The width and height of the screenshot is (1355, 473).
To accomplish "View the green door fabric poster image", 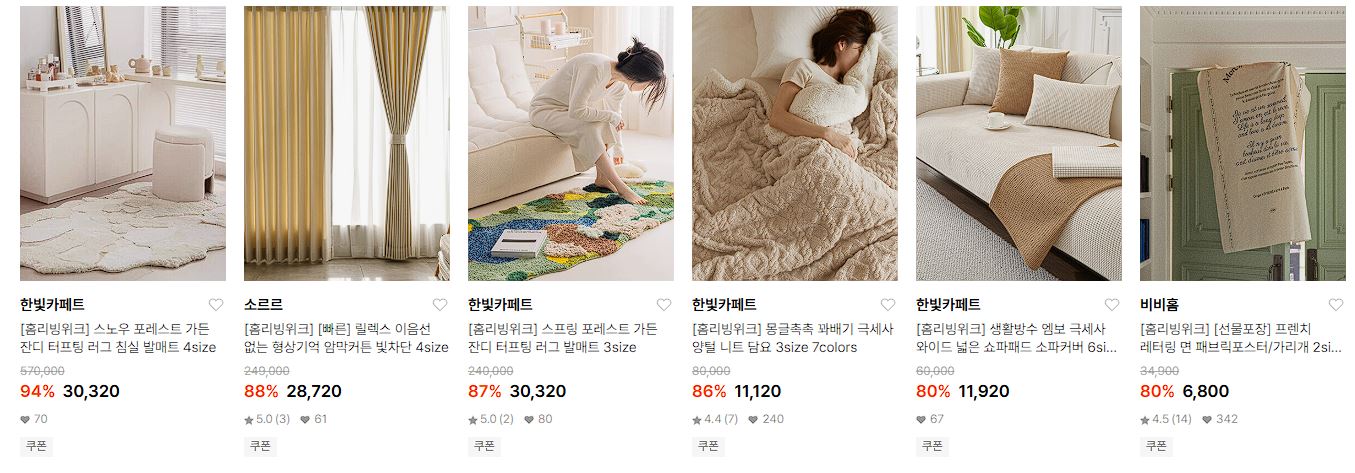I will 1243,143.
